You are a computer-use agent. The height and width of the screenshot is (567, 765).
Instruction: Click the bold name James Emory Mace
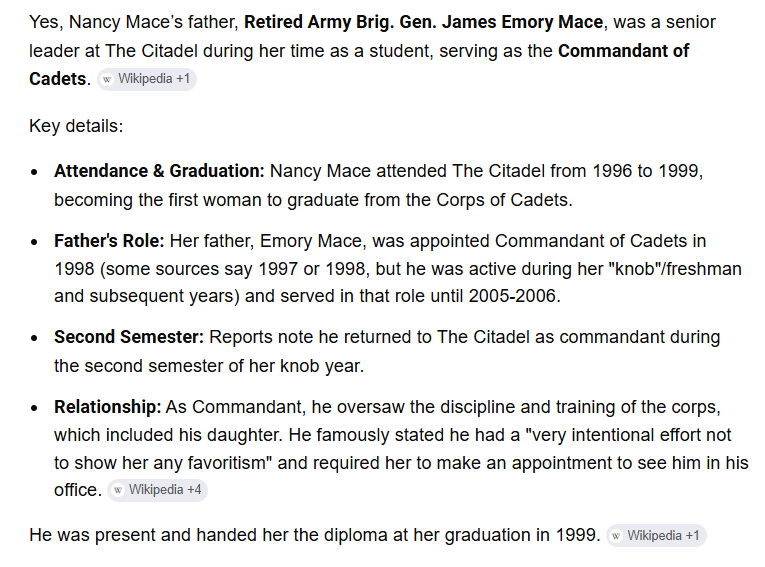[523, 22]
